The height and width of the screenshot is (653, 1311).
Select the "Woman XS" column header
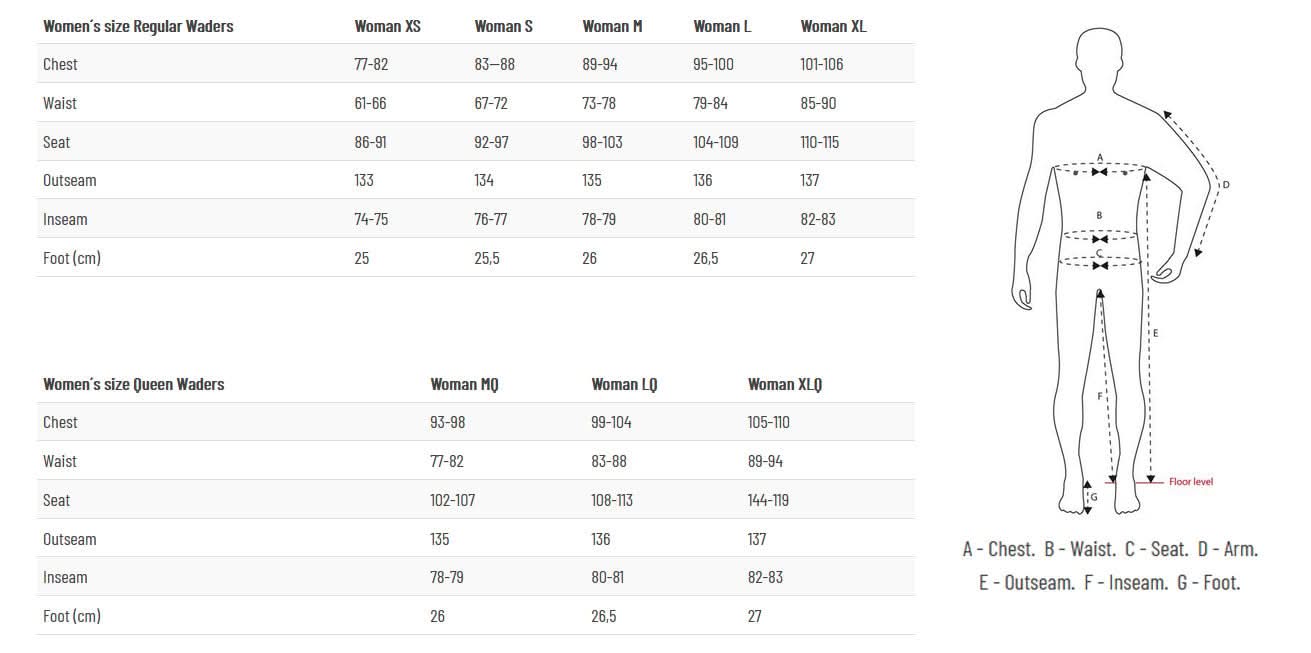point(387,27)
